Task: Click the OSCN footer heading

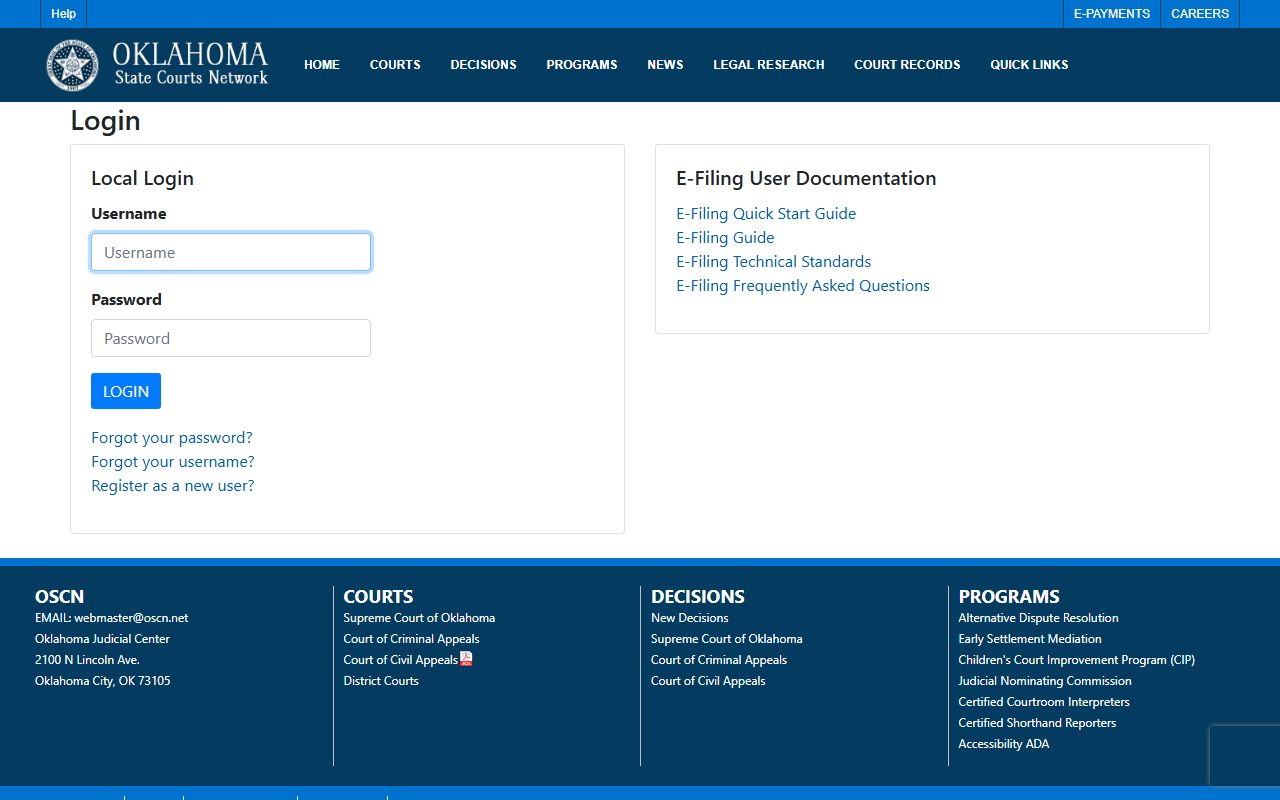Action: [60, 597]
